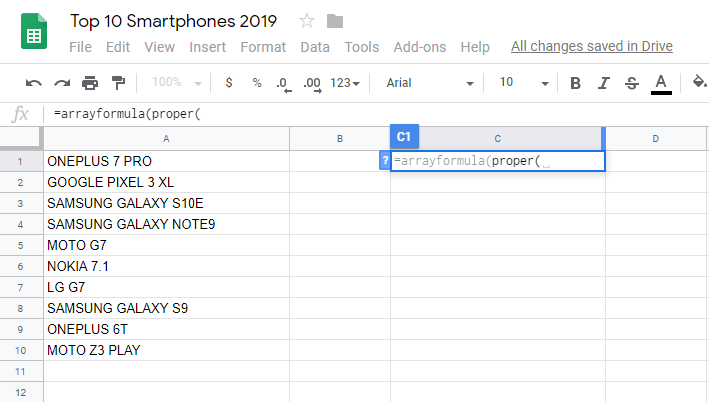
Task: Open the View menu
Action: [x=159, y=47]
